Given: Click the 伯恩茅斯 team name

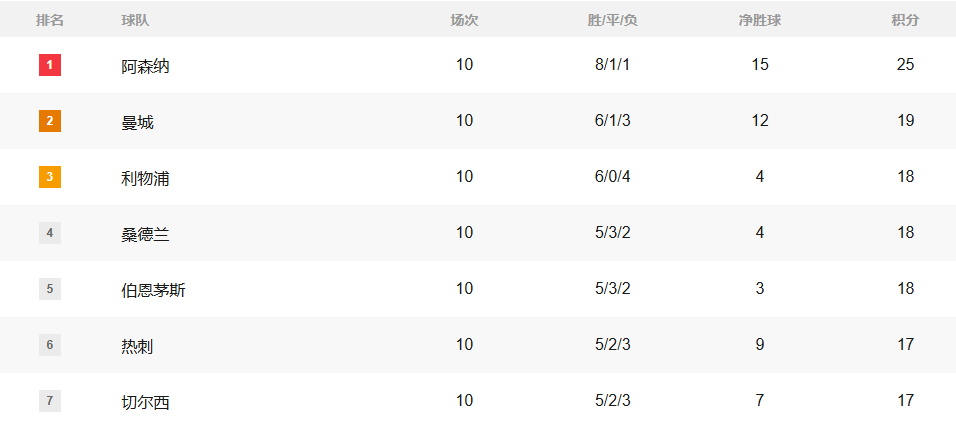Looking at the screenshot, I should point(153,290).
